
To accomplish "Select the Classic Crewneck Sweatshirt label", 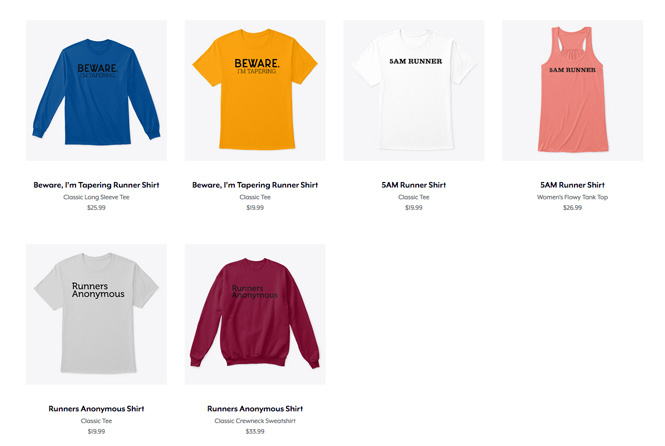I will 255,421.
